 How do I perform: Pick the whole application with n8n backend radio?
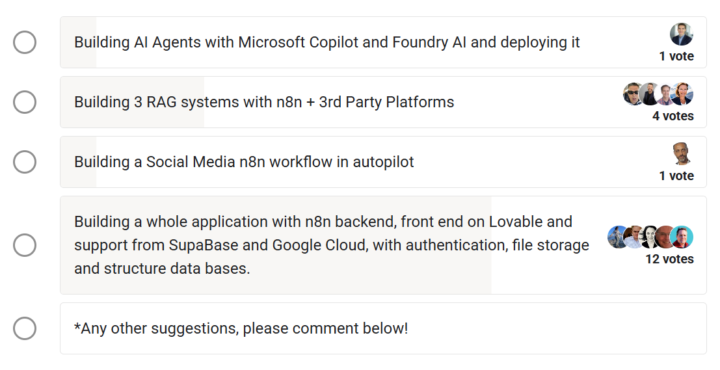(x=25, y=245)
